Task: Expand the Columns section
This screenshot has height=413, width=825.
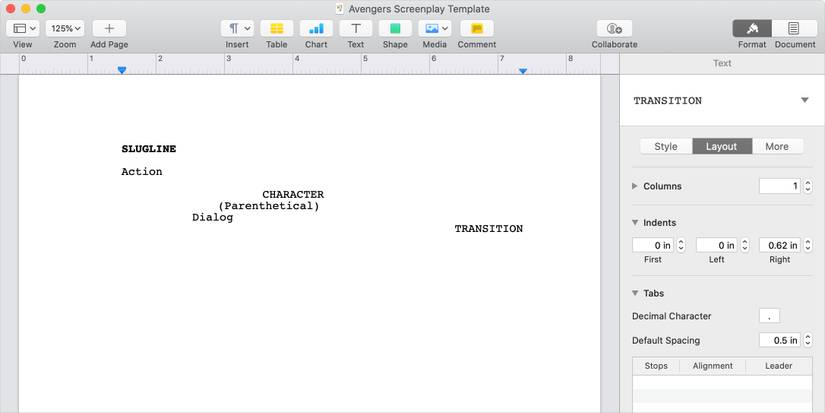Action: [x=635, y=187]
